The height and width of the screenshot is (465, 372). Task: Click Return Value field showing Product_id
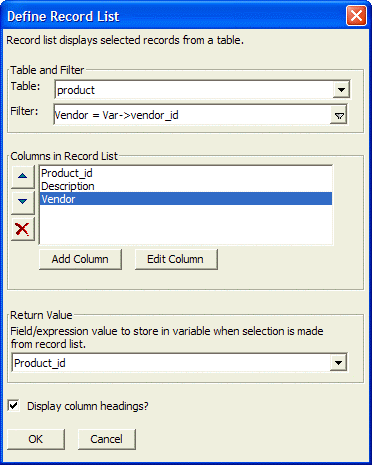171,363
